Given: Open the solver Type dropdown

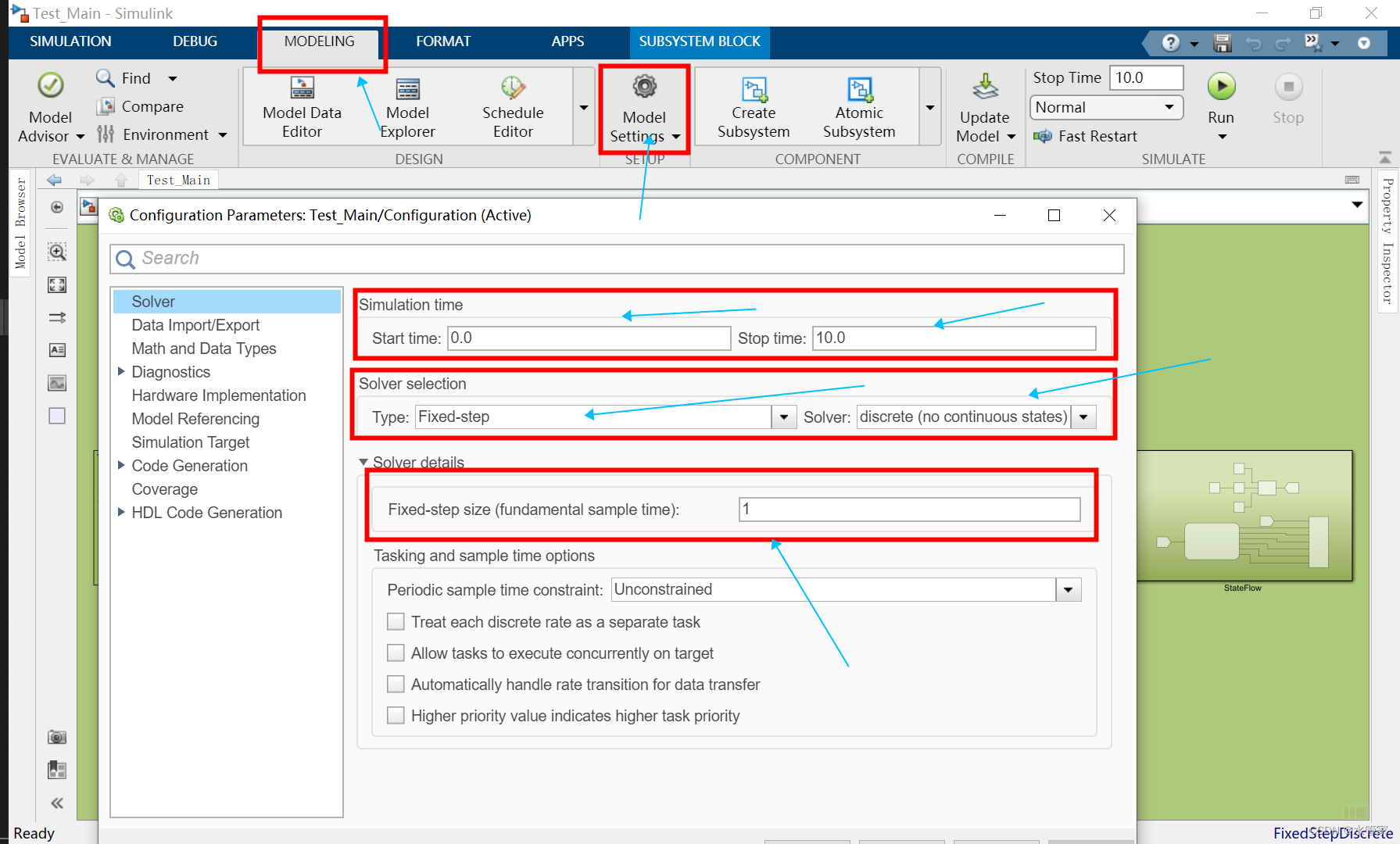Looking at the screenshot, I should pyautogui.click(x=783, y=417).
